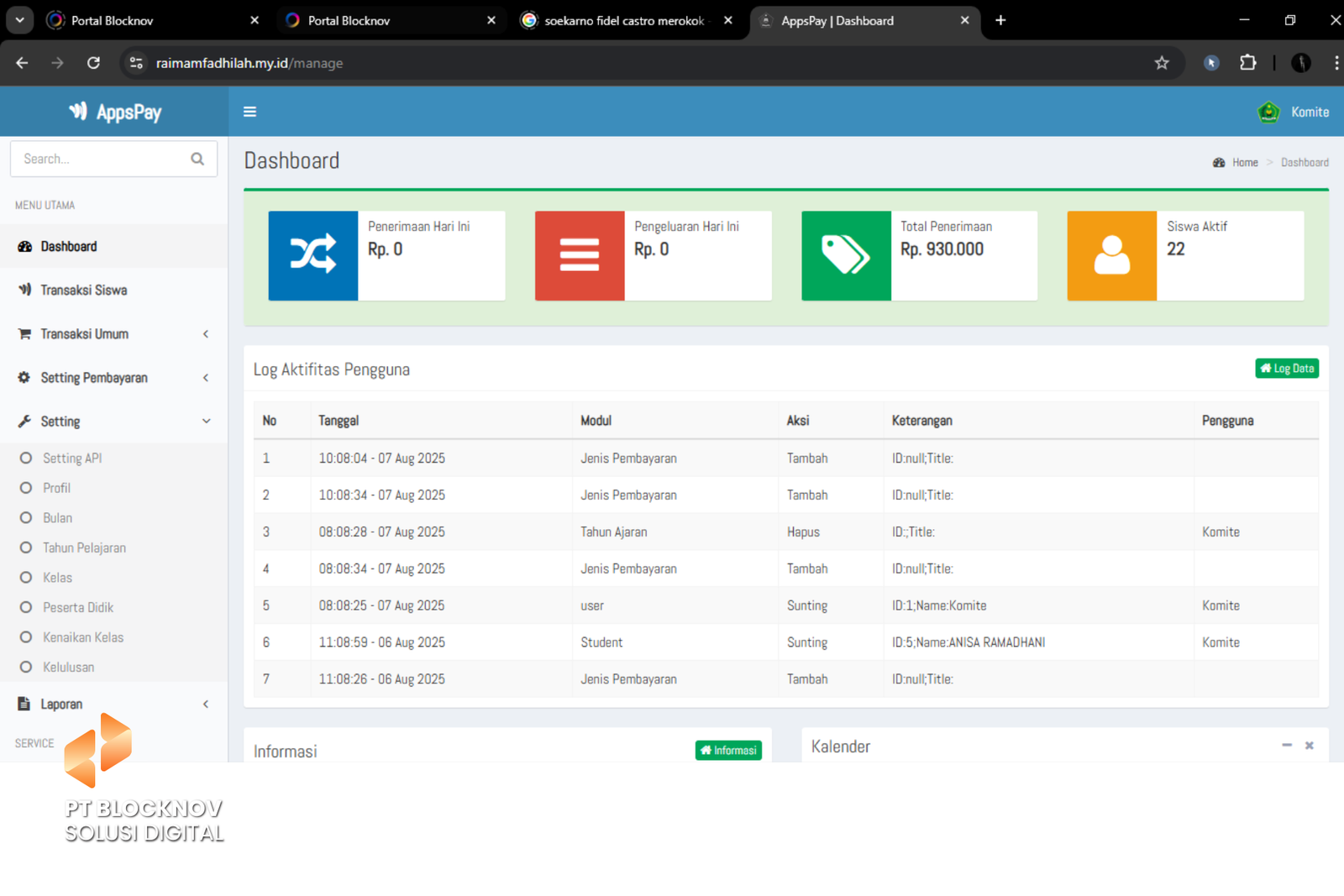Expand the Transaksi Umum submenu

(84, 334)
